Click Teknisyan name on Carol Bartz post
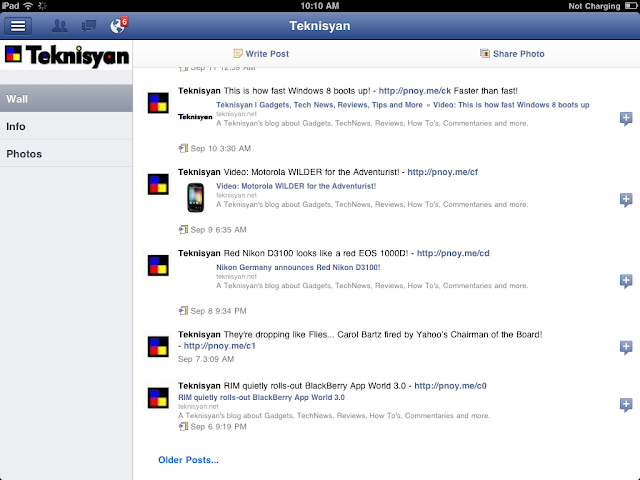The width and height of the screenshot is (640, 480). [x=199, y=334]
